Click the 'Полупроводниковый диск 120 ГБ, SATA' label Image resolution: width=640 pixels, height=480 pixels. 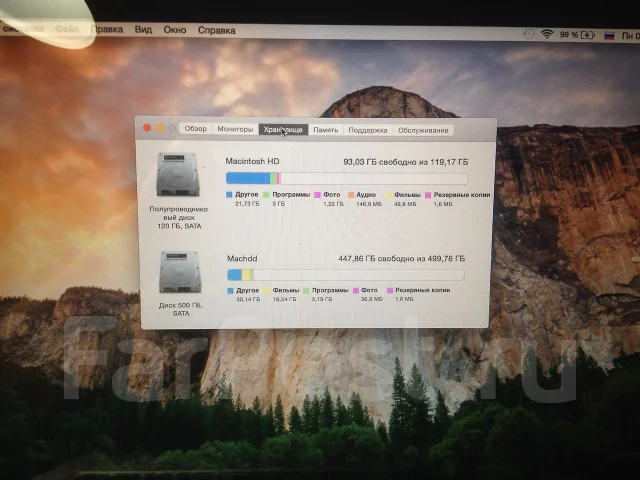click(179, 218)
